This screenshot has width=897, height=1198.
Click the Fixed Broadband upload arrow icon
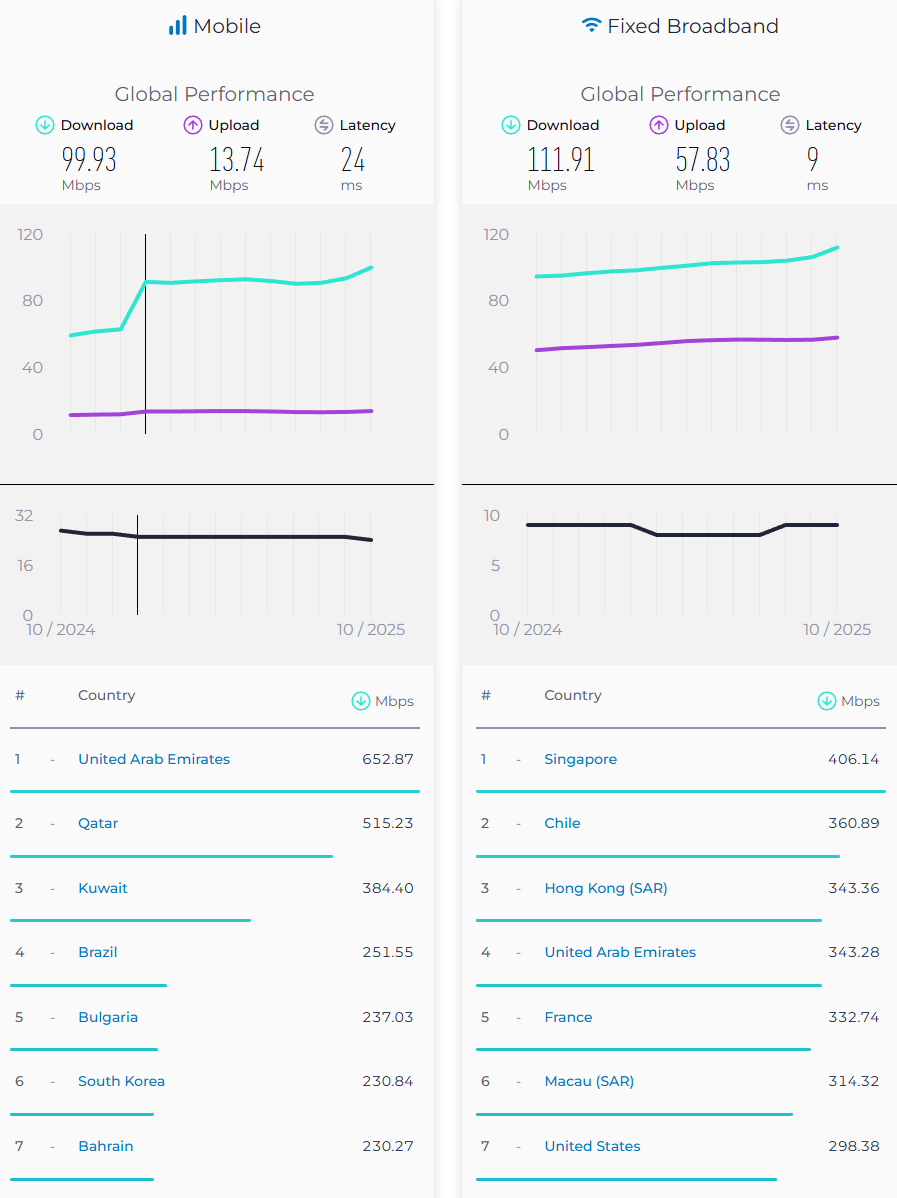click(x=659, y=125)
